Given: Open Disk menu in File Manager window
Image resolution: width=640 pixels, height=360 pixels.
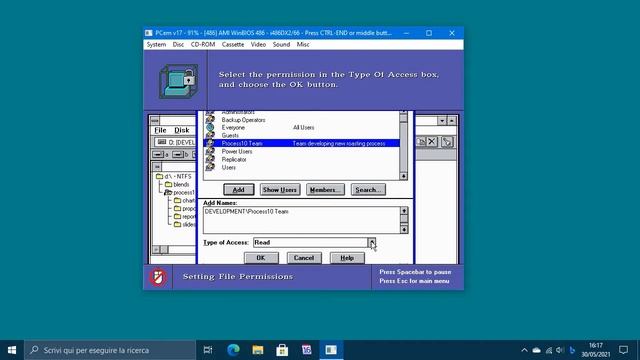Looking at the screenshot, I should tap(182, 130).
